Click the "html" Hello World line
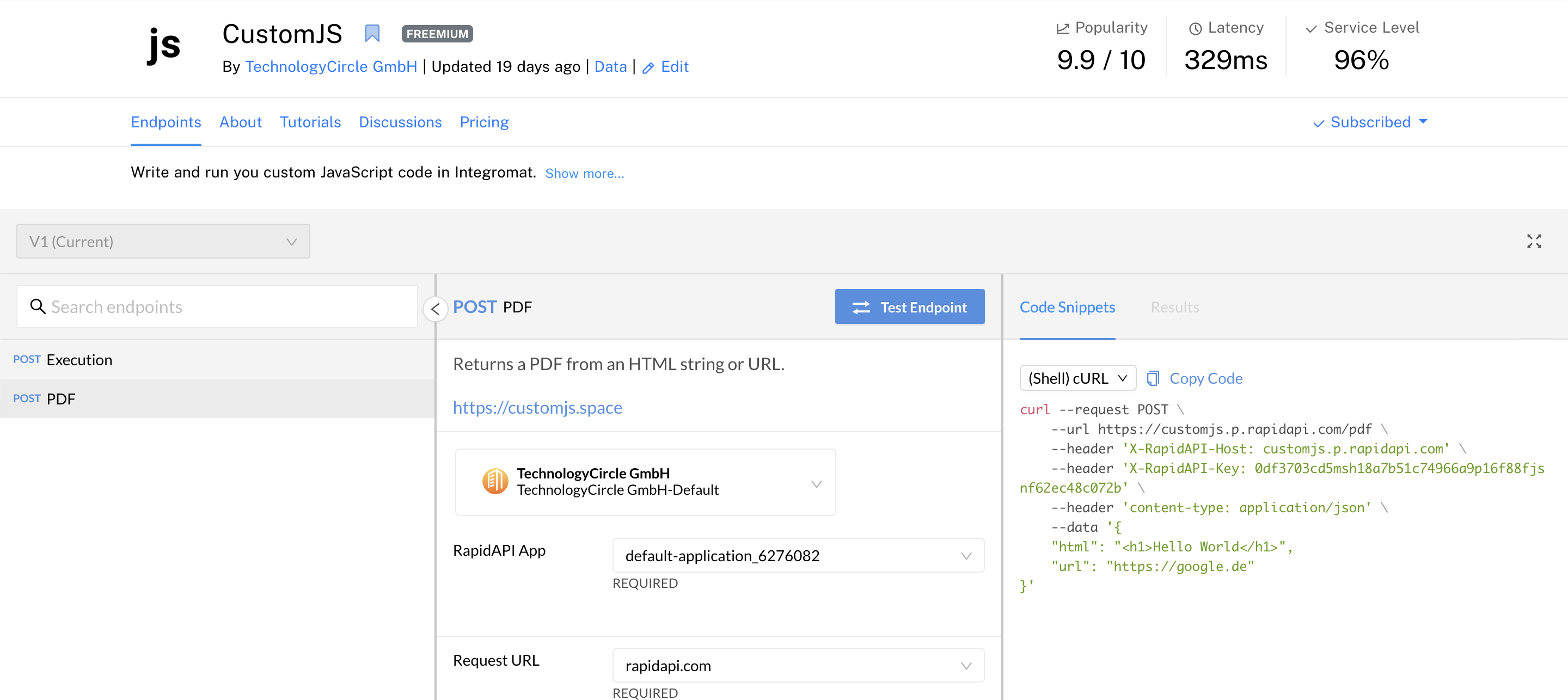 click(1172, 547)
